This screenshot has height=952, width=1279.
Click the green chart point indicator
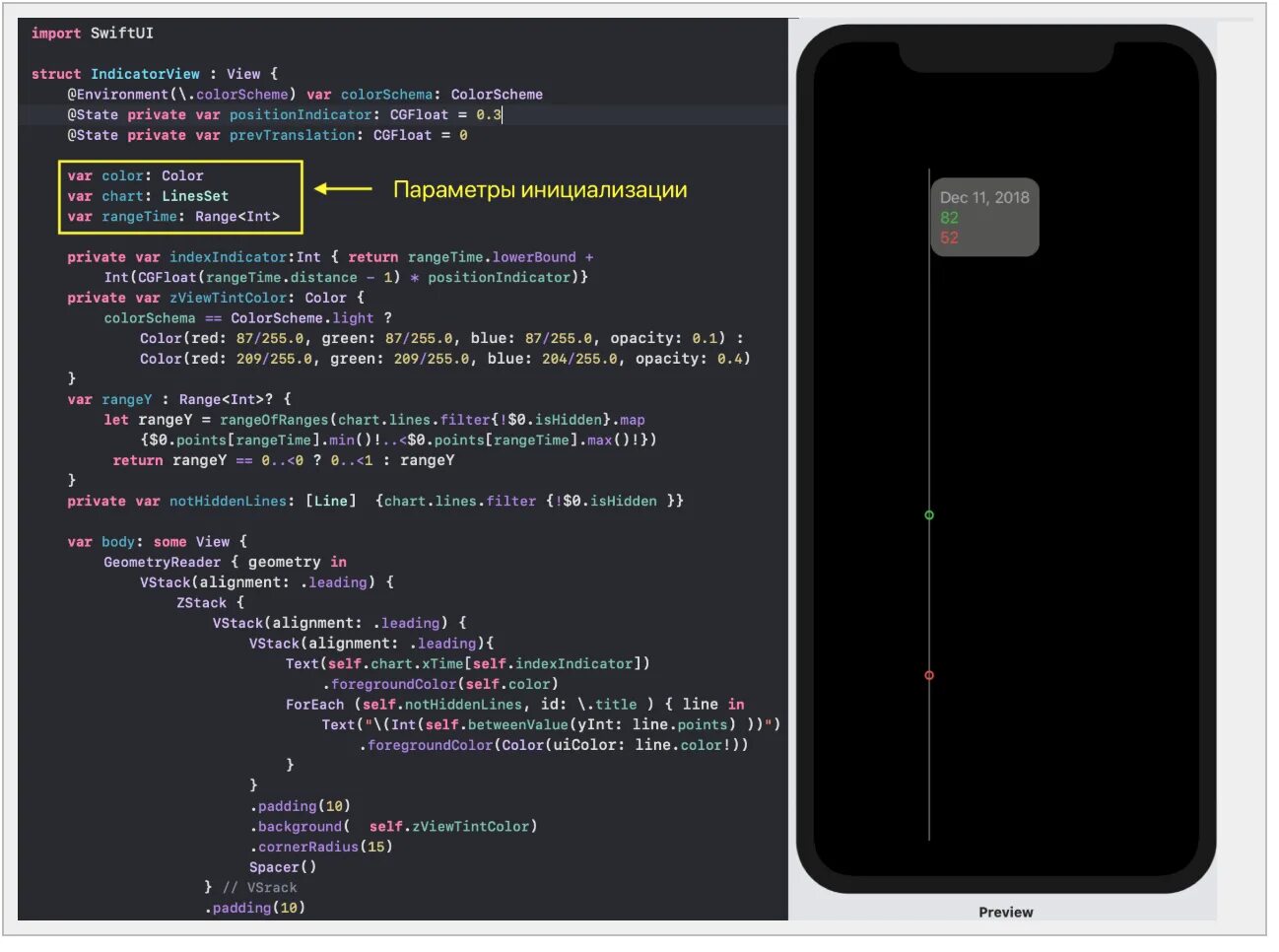(929, 514)
